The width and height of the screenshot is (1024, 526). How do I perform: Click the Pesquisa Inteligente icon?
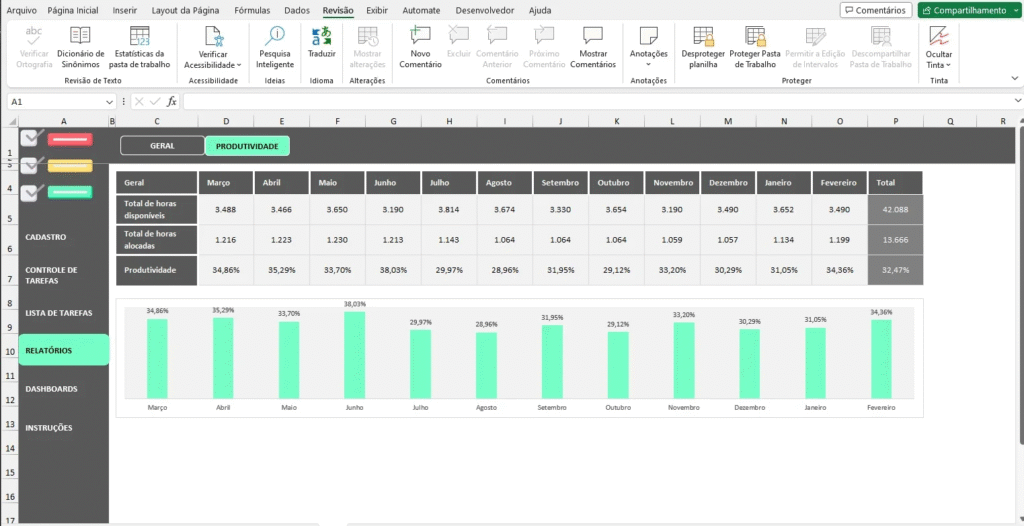click(x=275, y=37)
